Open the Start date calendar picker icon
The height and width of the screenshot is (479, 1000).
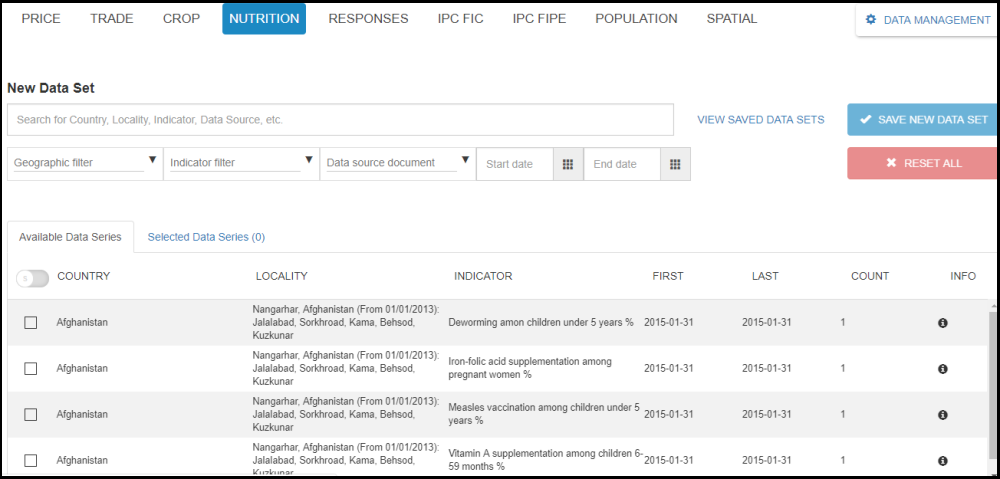(x=567, y=164)
